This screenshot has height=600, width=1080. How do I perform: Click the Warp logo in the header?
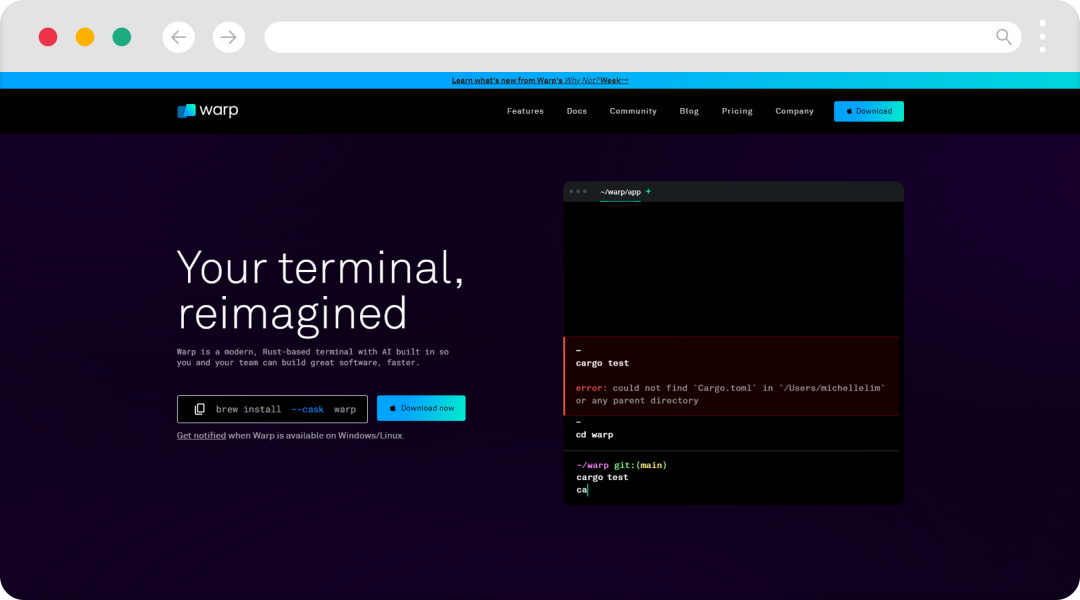pos(207,111)
